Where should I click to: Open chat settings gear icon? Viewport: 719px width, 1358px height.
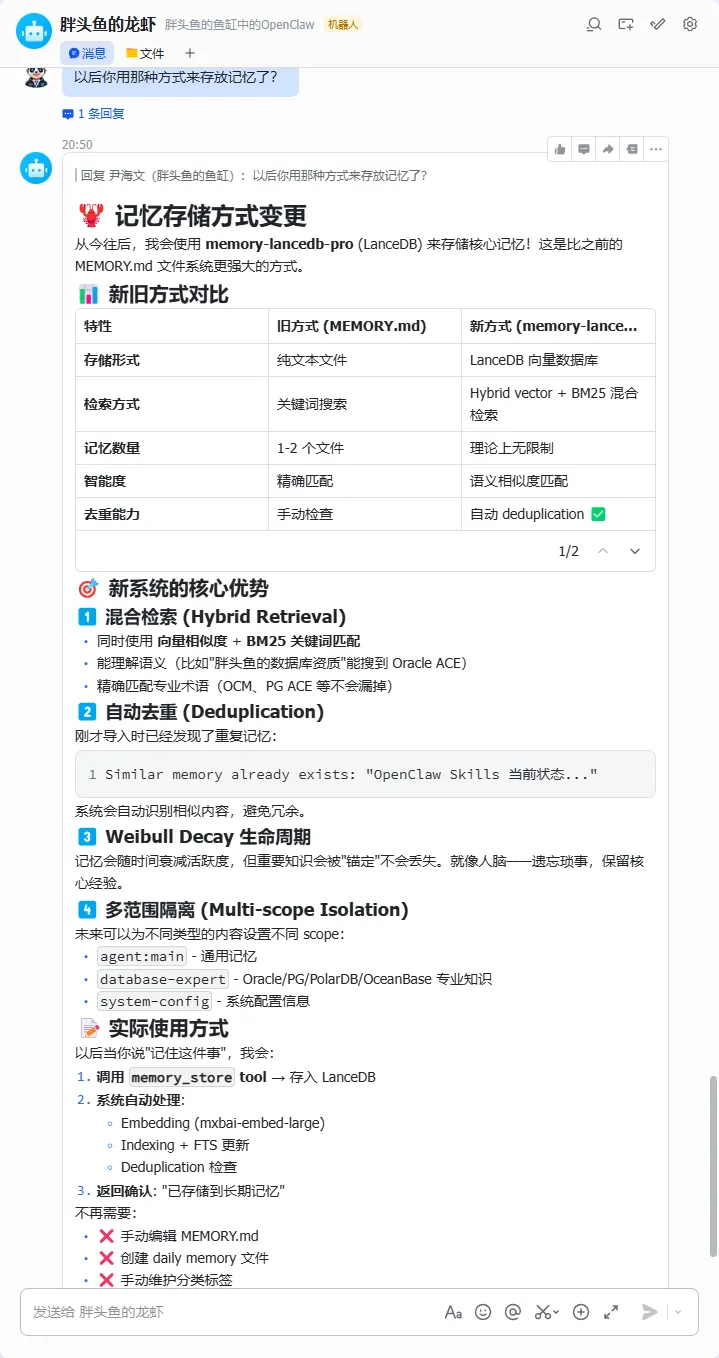click(x=690, y=25)
